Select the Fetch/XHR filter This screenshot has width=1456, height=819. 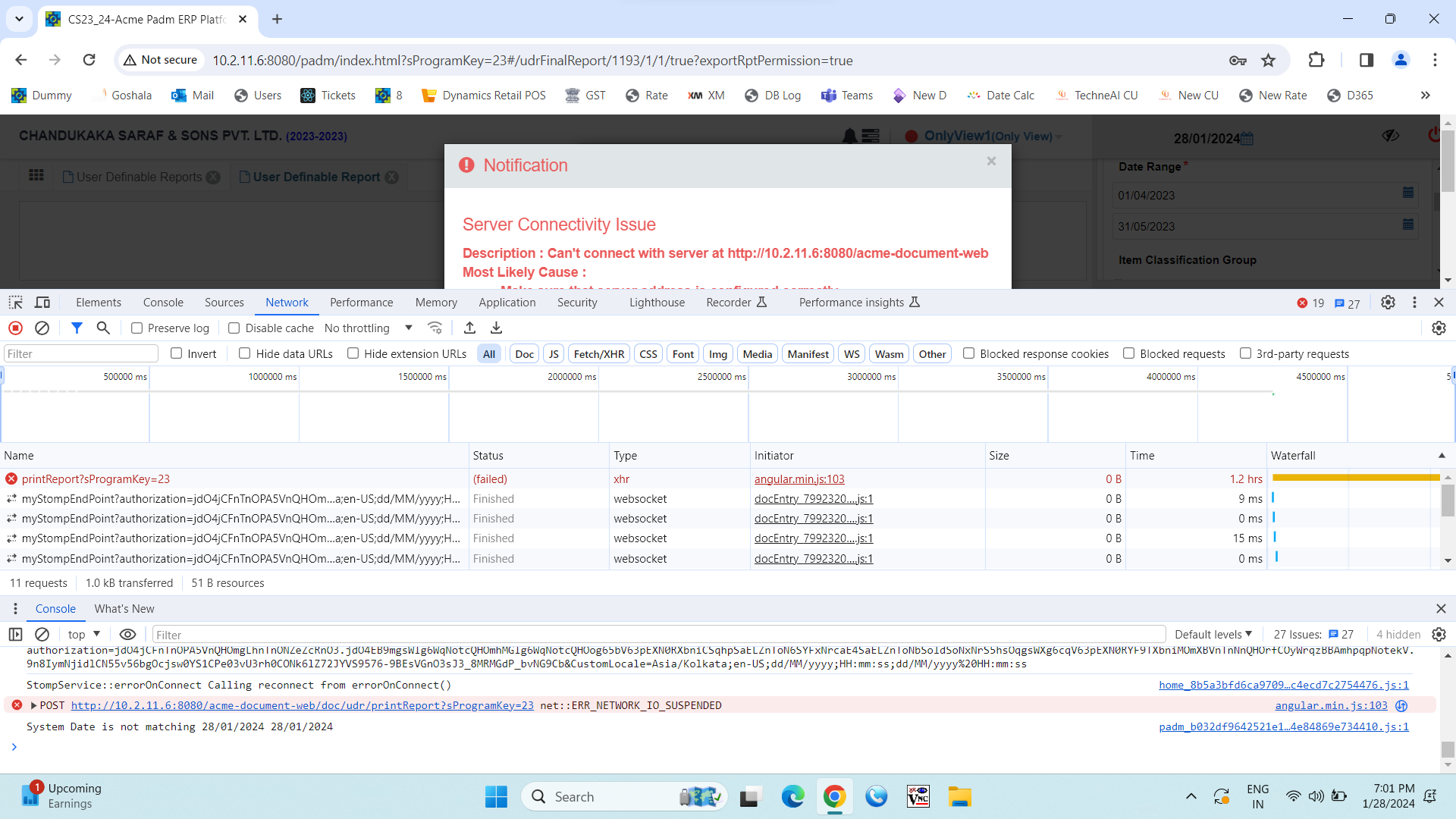pos(599,354)
